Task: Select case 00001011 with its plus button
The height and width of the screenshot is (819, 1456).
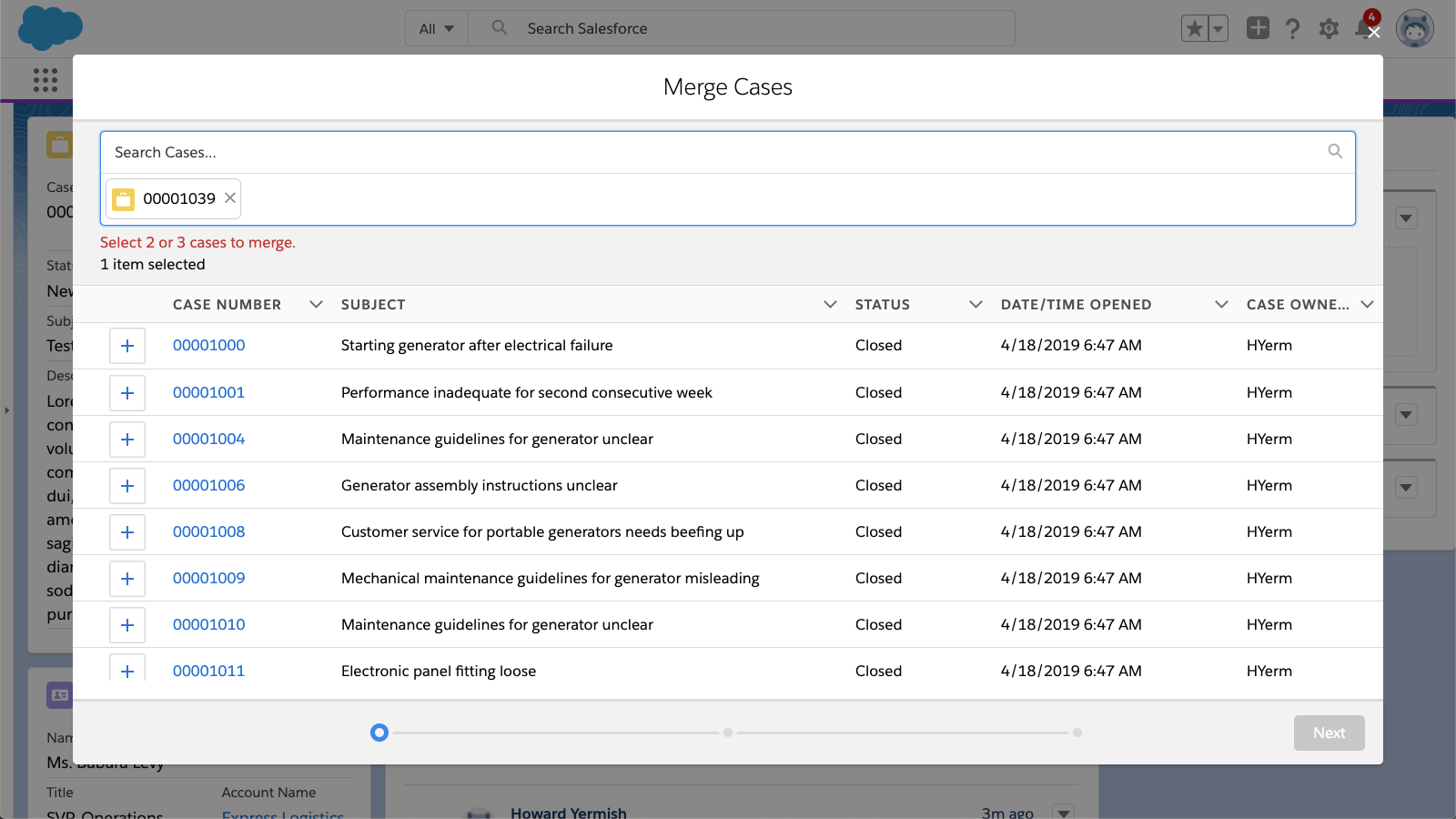Action: (x=127, y=671)
